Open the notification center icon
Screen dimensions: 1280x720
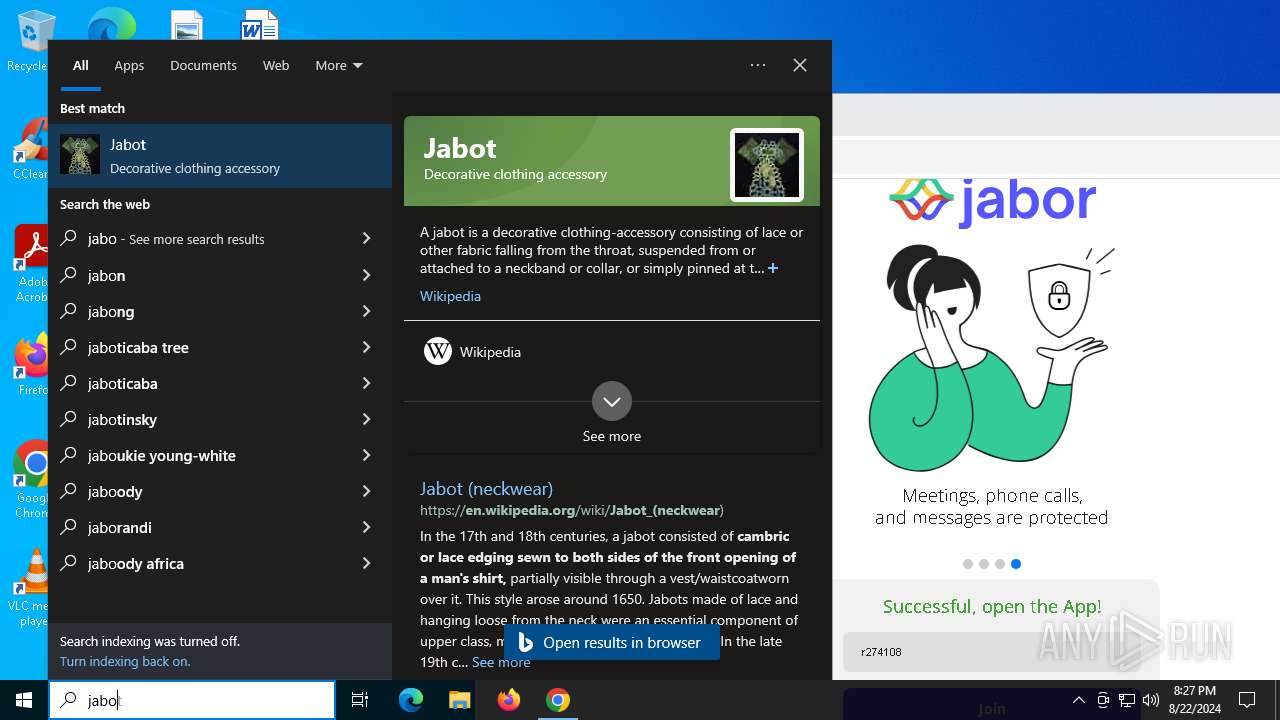point(1247,700)
